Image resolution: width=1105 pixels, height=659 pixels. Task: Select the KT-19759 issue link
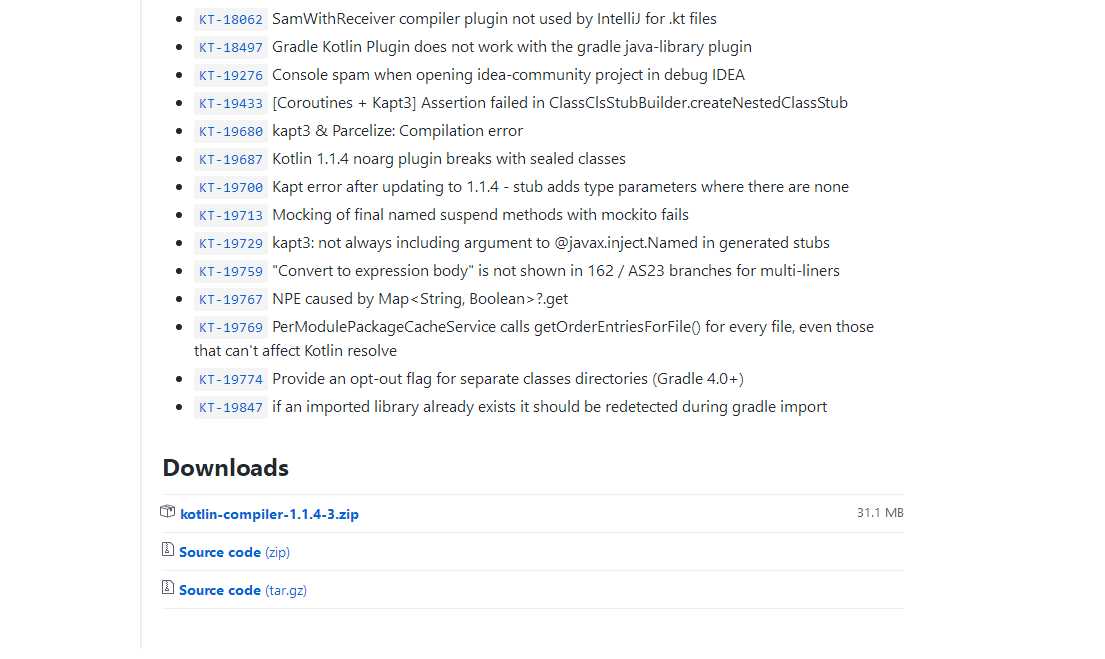click(x=230, y=271)
